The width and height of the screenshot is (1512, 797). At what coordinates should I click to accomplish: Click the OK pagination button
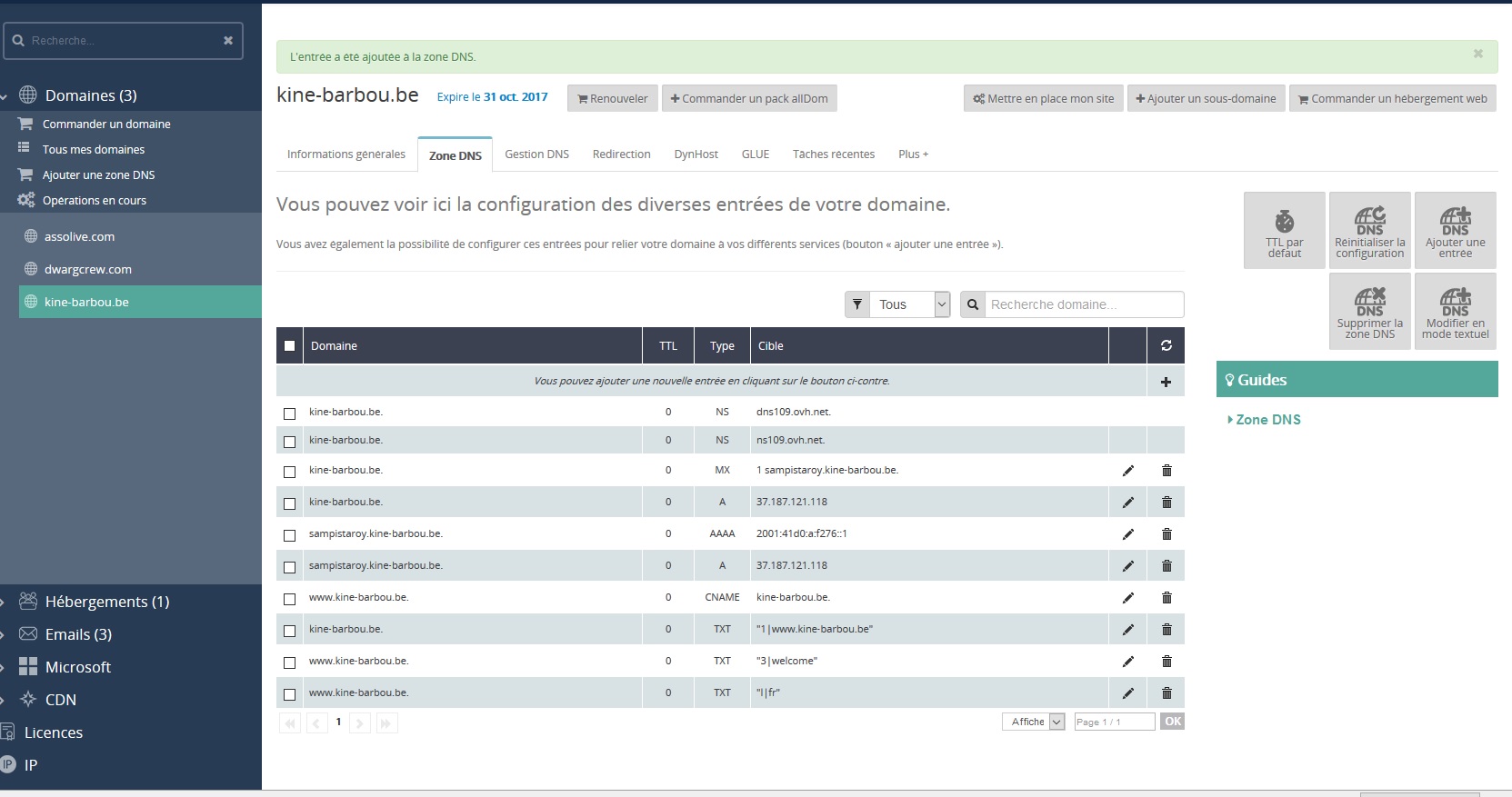1173,722
